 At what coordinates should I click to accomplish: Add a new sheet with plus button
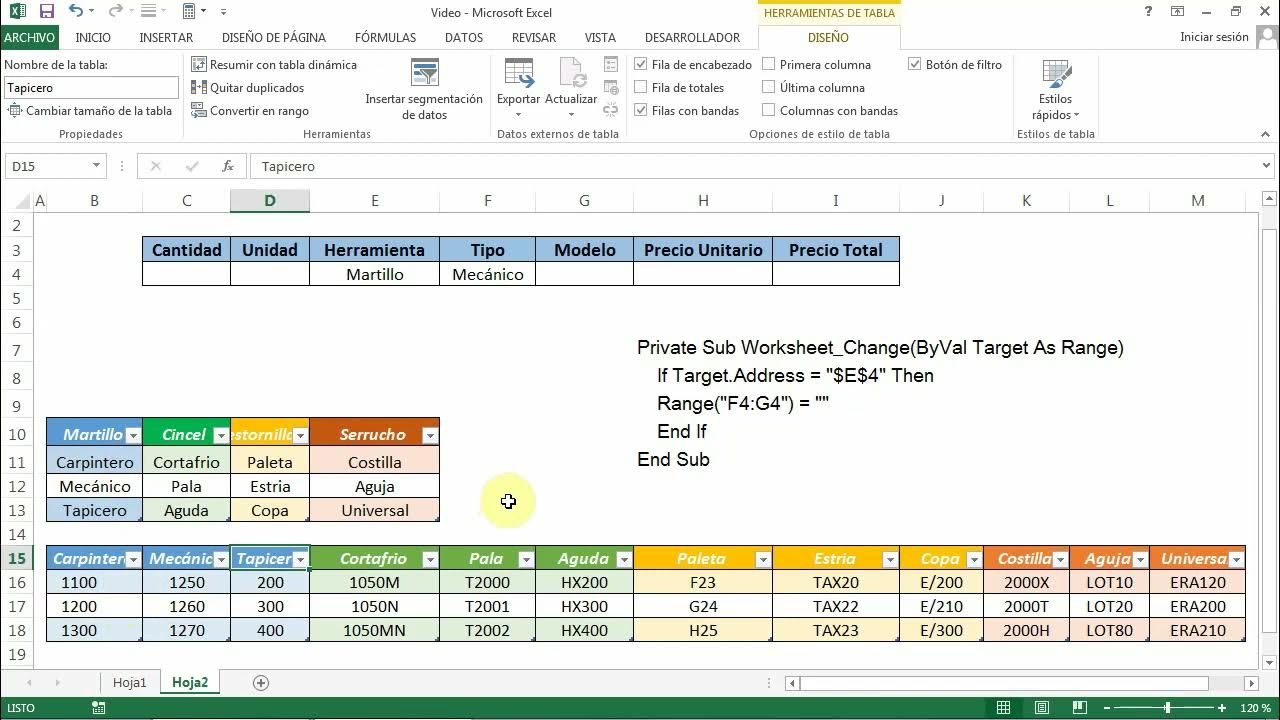tap(261, 682)
